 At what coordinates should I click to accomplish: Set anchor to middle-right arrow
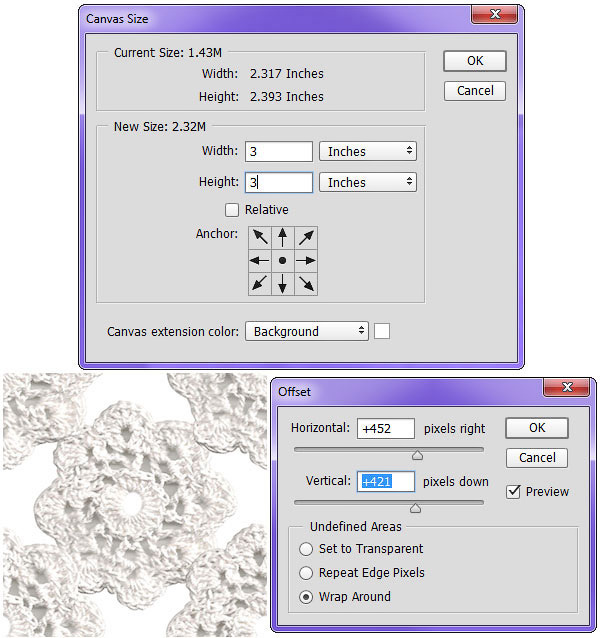306,260
